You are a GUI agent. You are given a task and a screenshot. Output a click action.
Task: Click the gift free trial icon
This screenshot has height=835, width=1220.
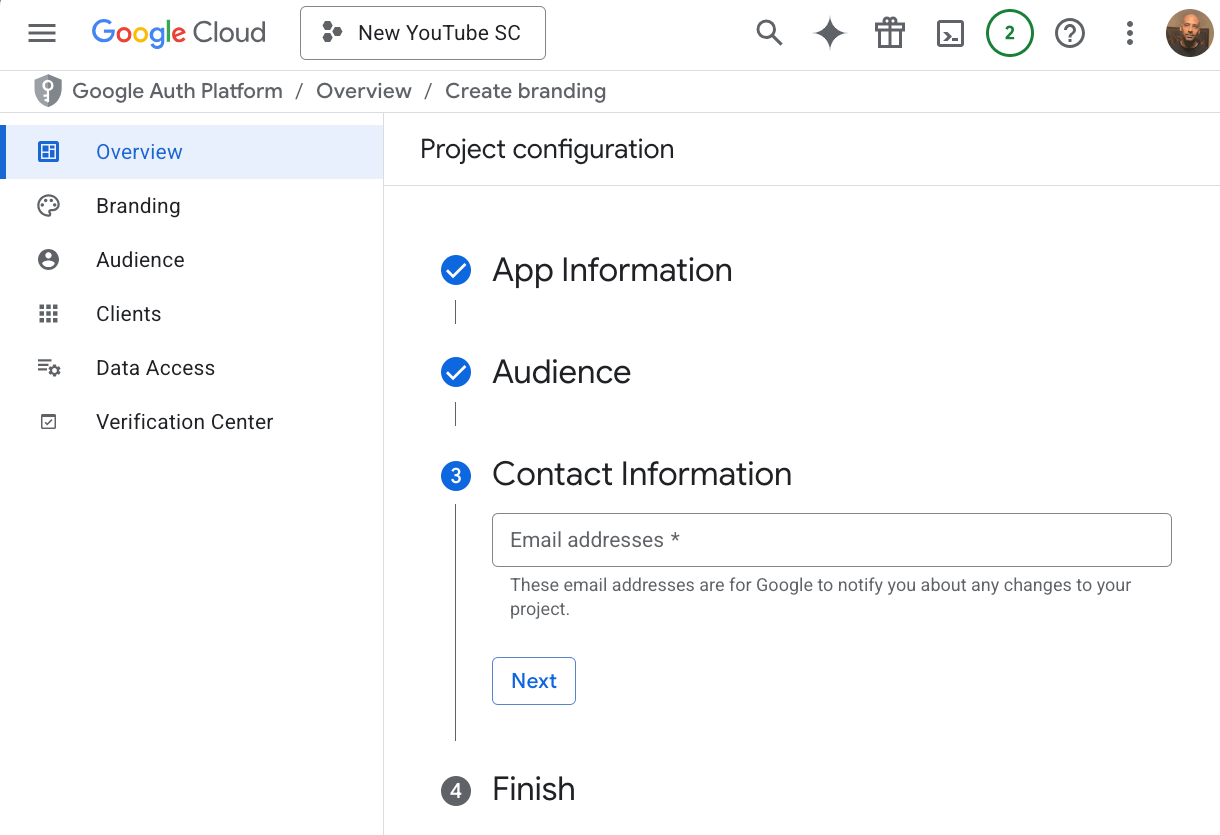(889, 33)
